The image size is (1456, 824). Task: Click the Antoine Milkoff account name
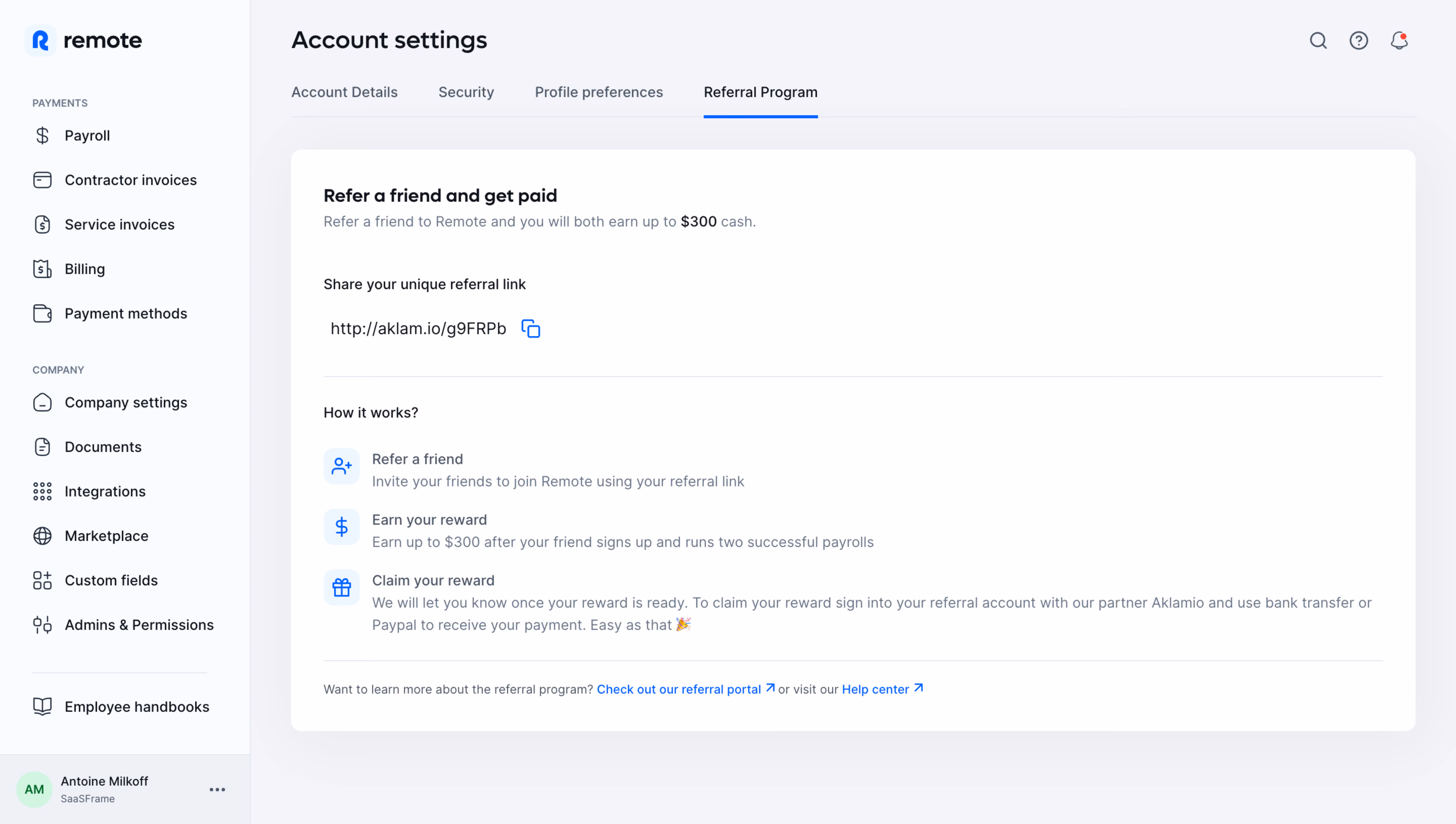pyautogui.click(x=105, y=781)
